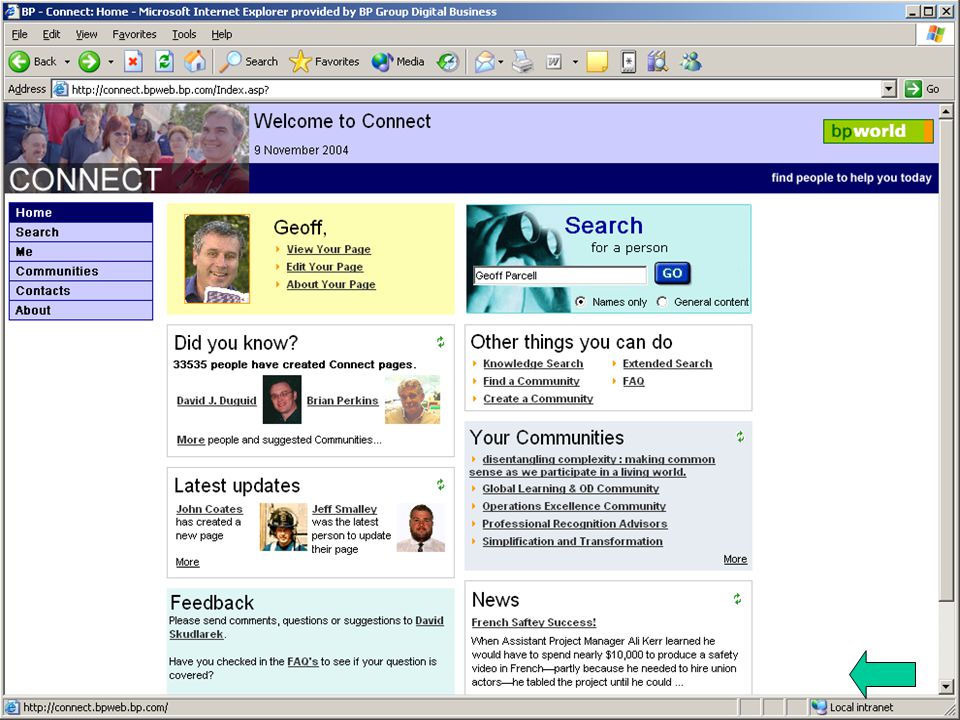Print the page using printer icon

coord(522,61)
